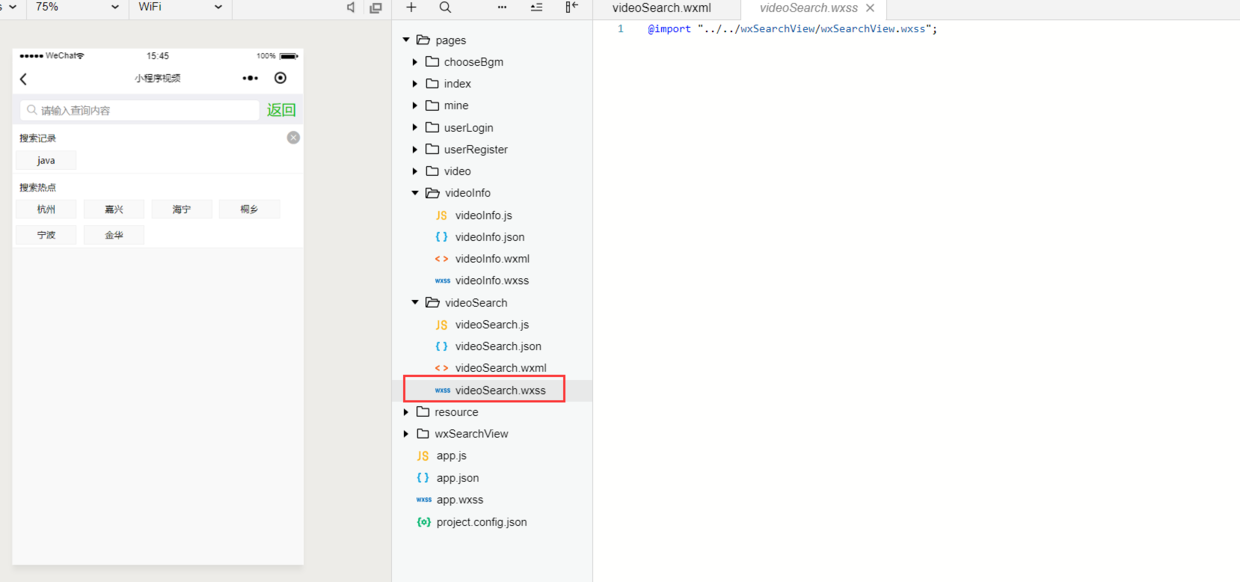Expand the index folder

pos(415,84)
